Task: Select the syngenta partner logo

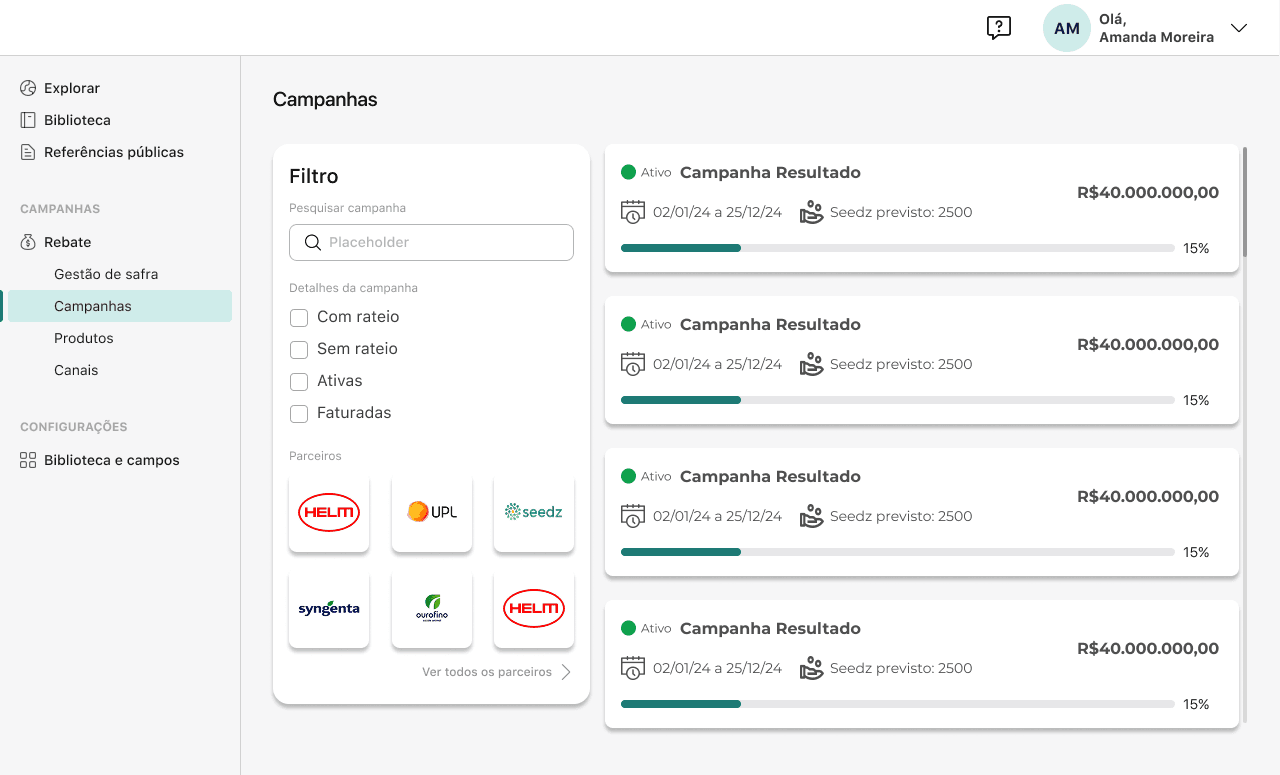Action: (329, 608)
